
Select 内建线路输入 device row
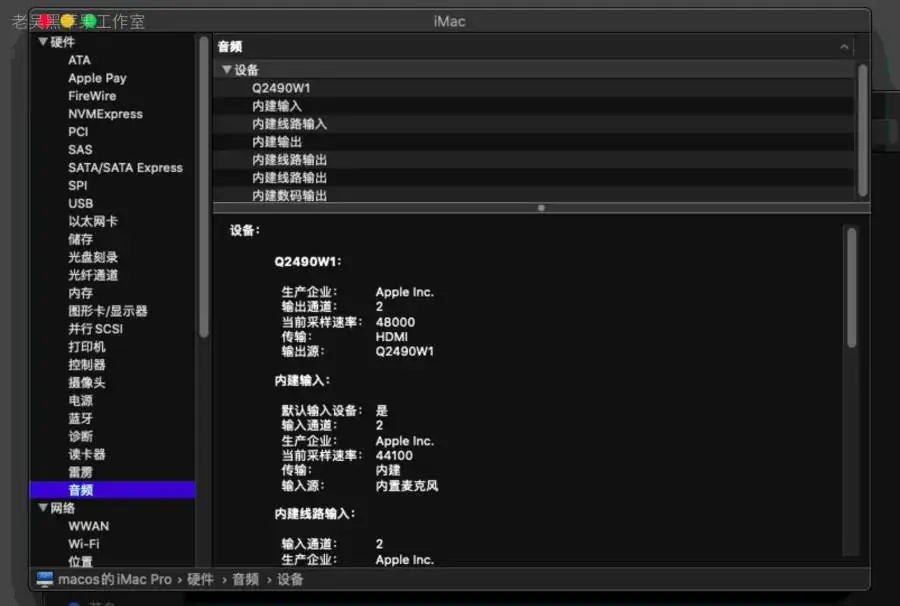tap(534, 123)
